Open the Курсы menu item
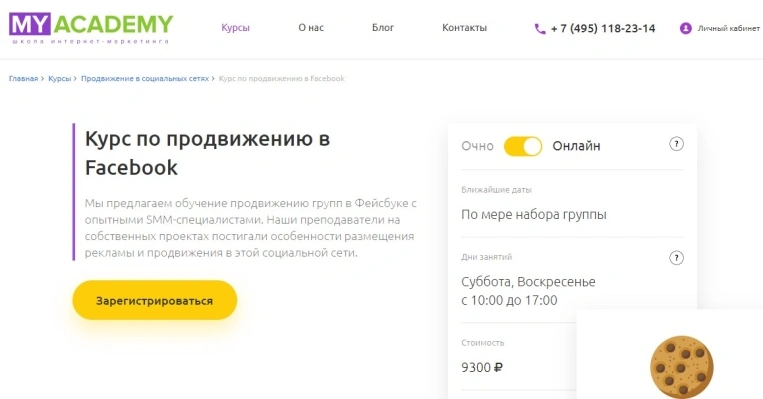This screenshot has height=399, width=763. [x=236, y=28]
